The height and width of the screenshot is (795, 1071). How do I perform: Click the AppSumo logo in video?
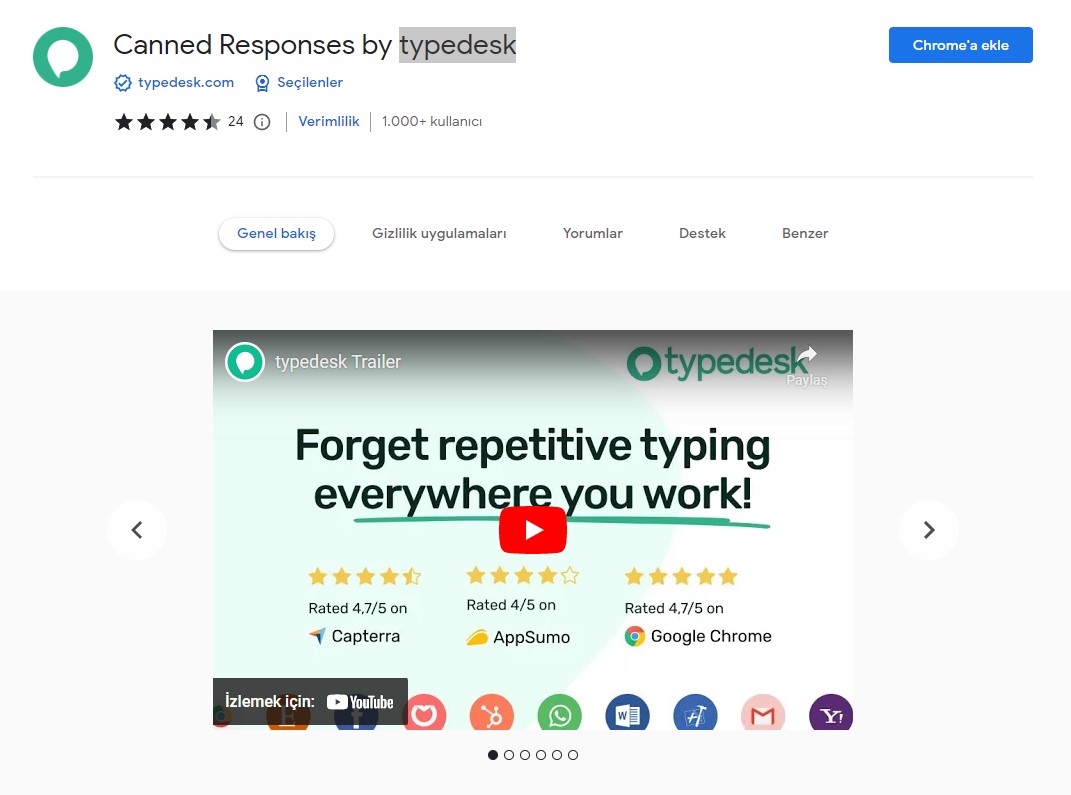click(518, 637)
